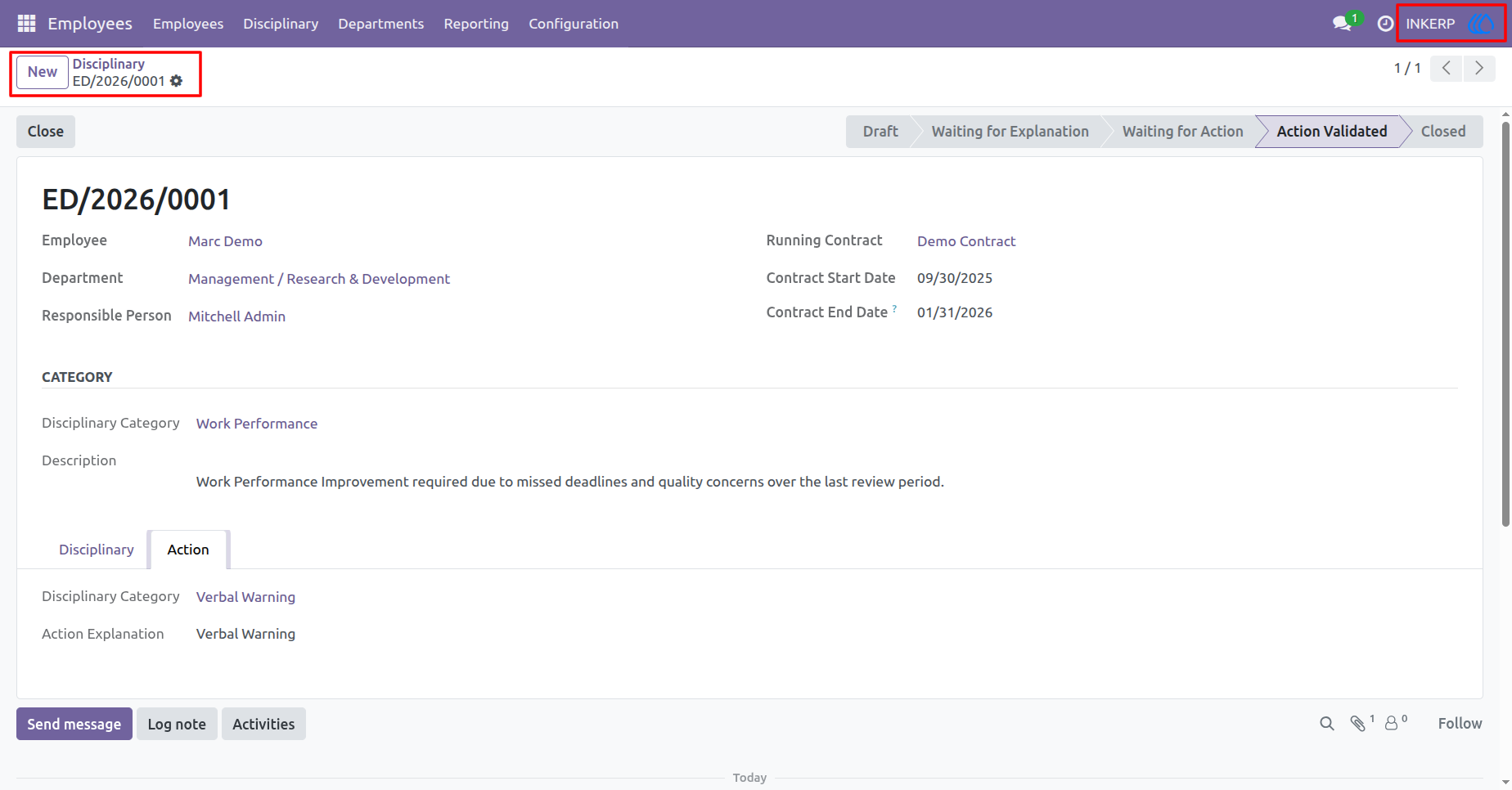Open the Demo Contract link
The image size is (1512, 790).
pos(966,241)
